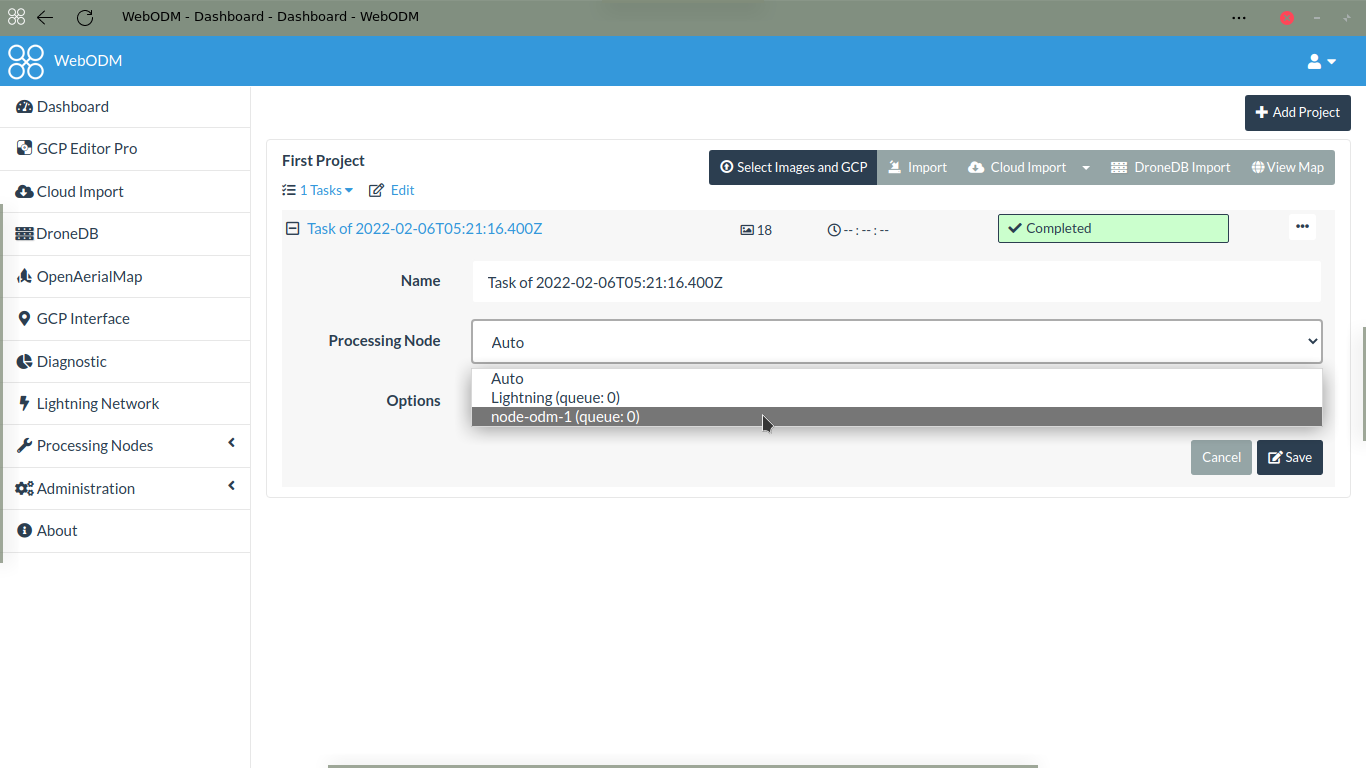Save the task settings
Image resolution: width=1366 pixels, height=768 pixels.
pyautogui.click(x=1289, y=457)
